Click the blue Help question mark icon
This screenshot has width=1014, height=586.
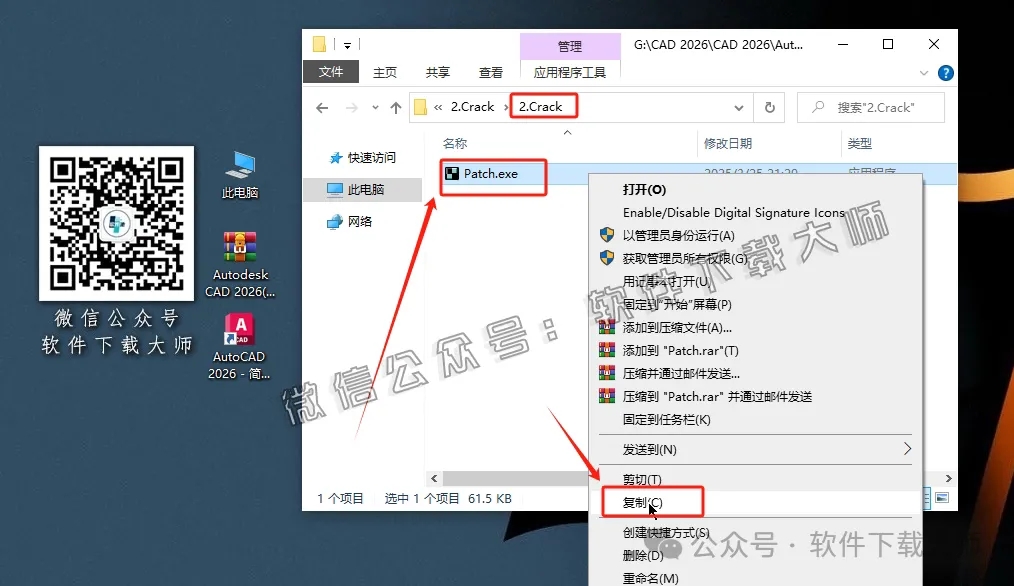[x=945, y=72]
